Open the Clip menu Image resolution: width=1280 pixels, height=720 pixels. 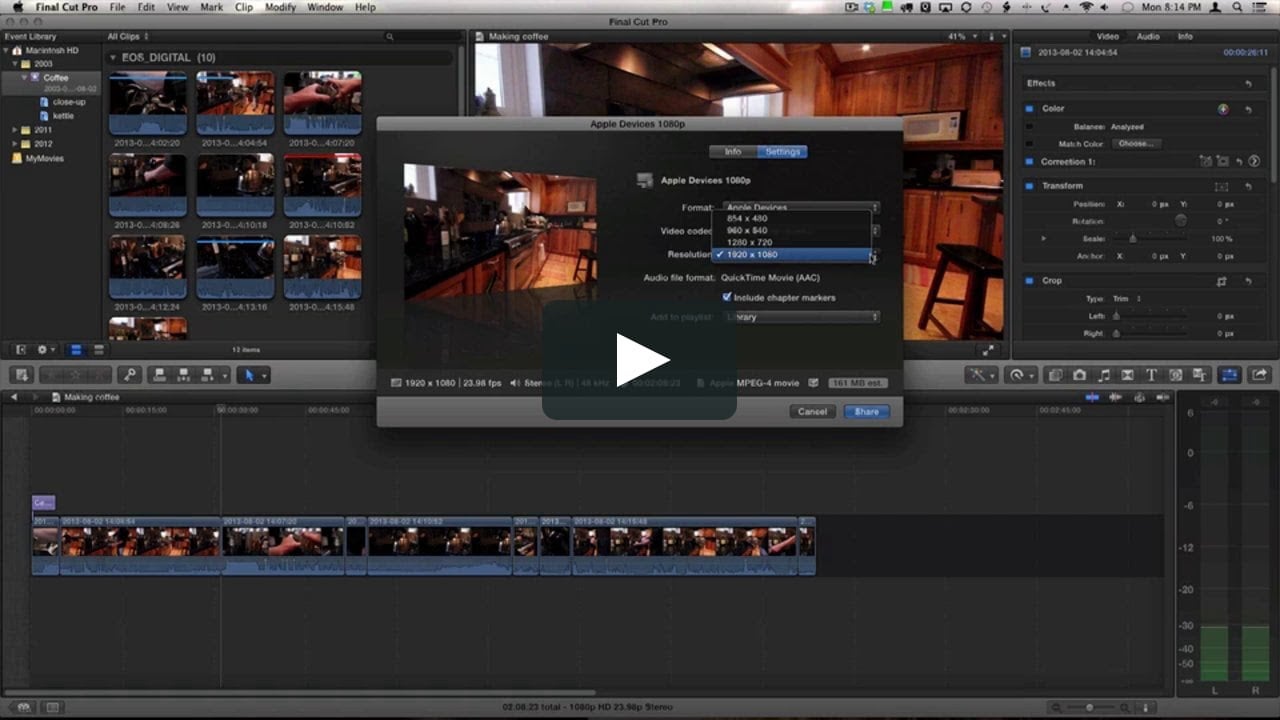coord(244,7)
